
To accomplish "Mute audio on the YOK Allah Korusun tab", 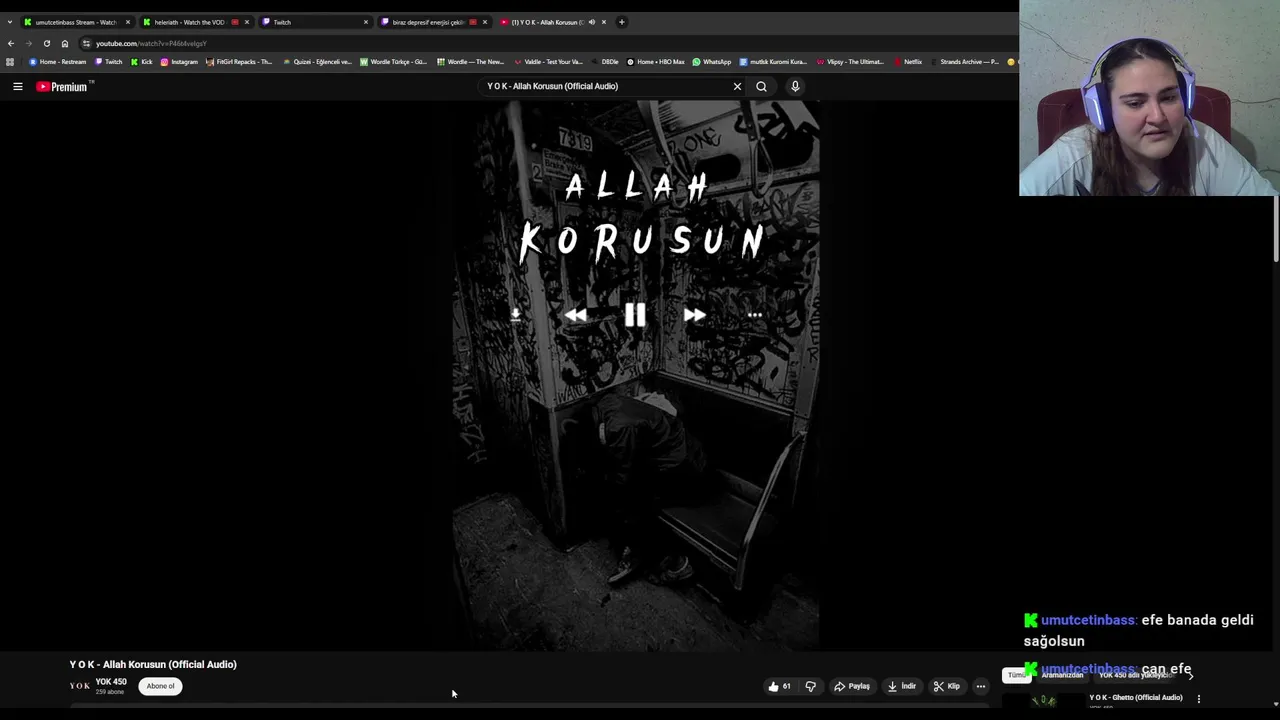I will 591,22.
